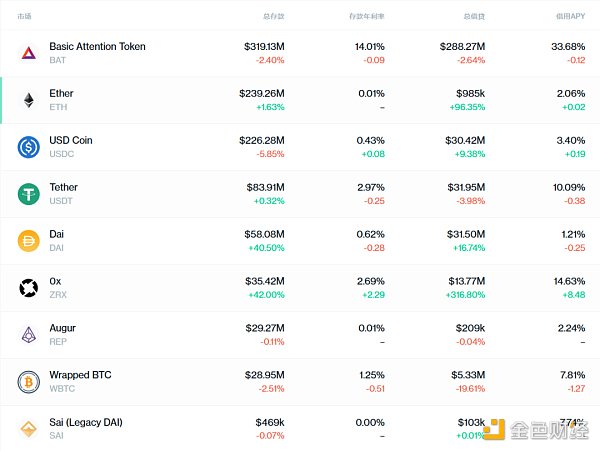Viewport: 600px width, 451px height.
Task: Click the 2.06% Ether borrow APY
Action: tap(571, 94)
